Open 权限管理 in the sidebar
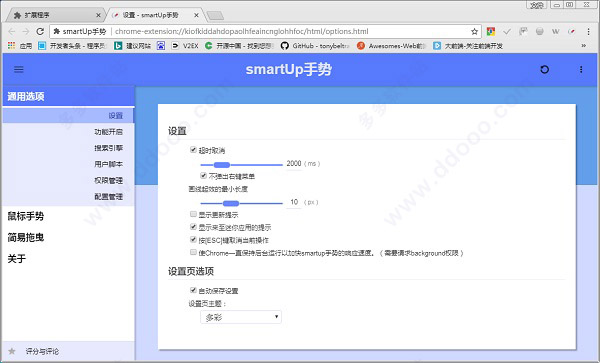This screenshot has width=600, height=363. click(68, 180)
